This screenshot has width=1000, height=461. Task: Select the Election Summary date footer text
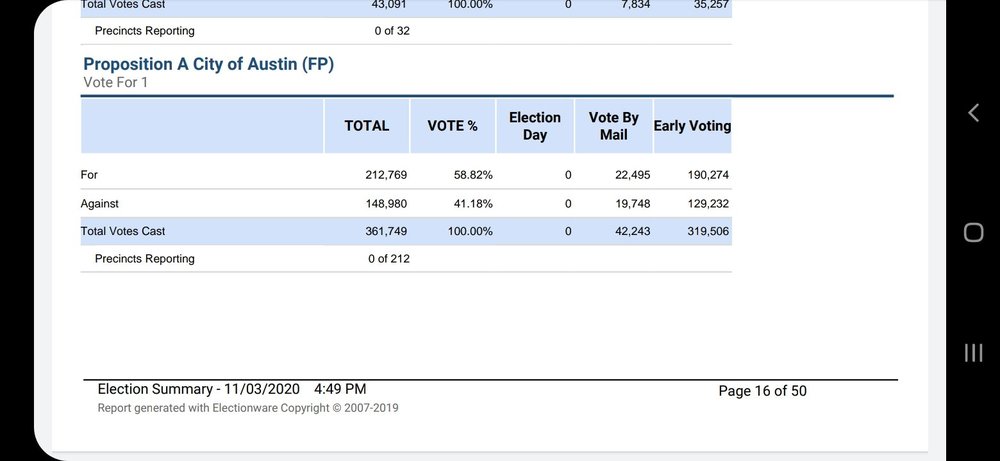click(231, 389)
